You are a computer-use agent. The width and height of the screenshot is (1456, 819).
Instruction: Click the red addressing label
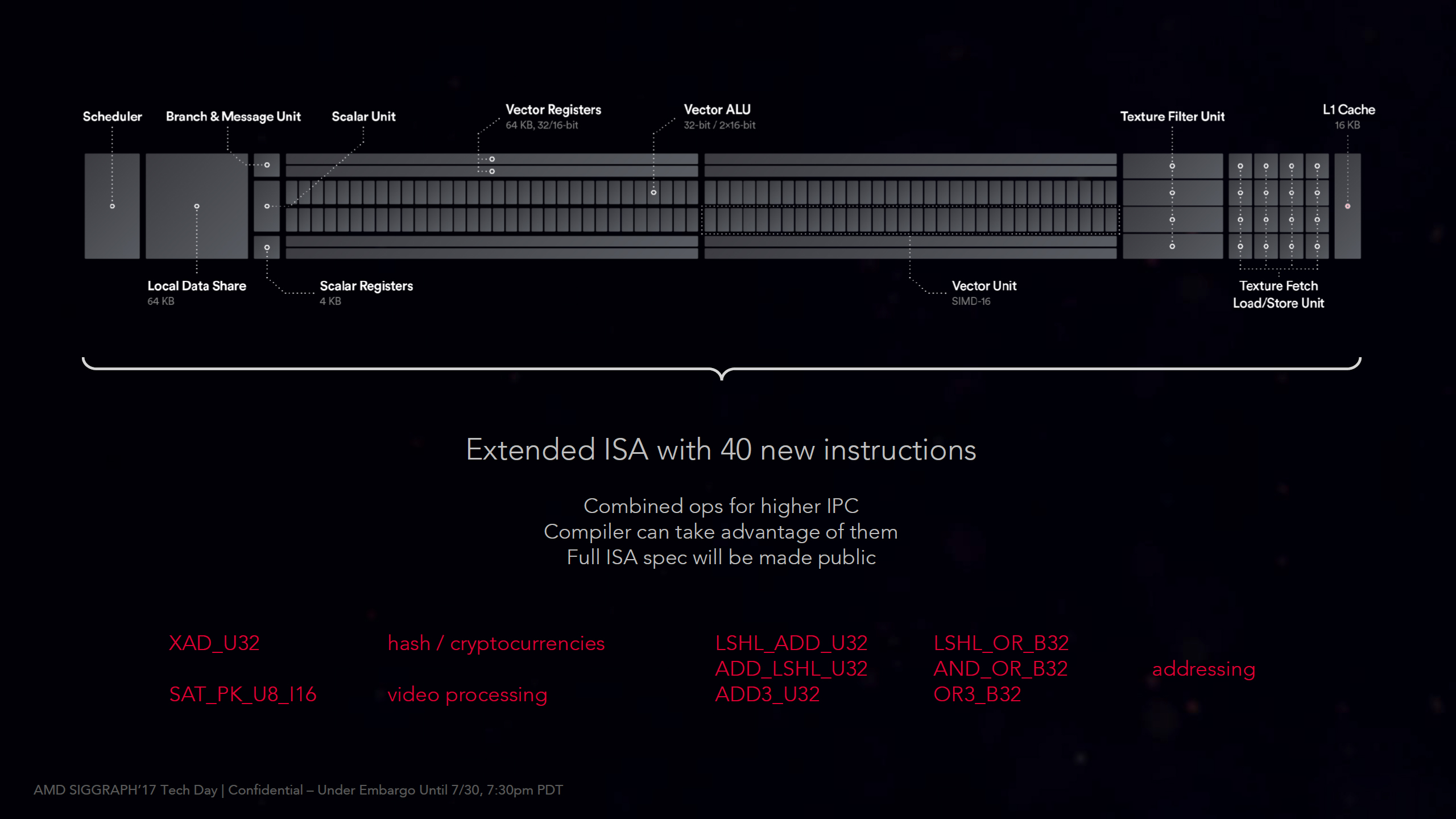(x=1203, y=669)
